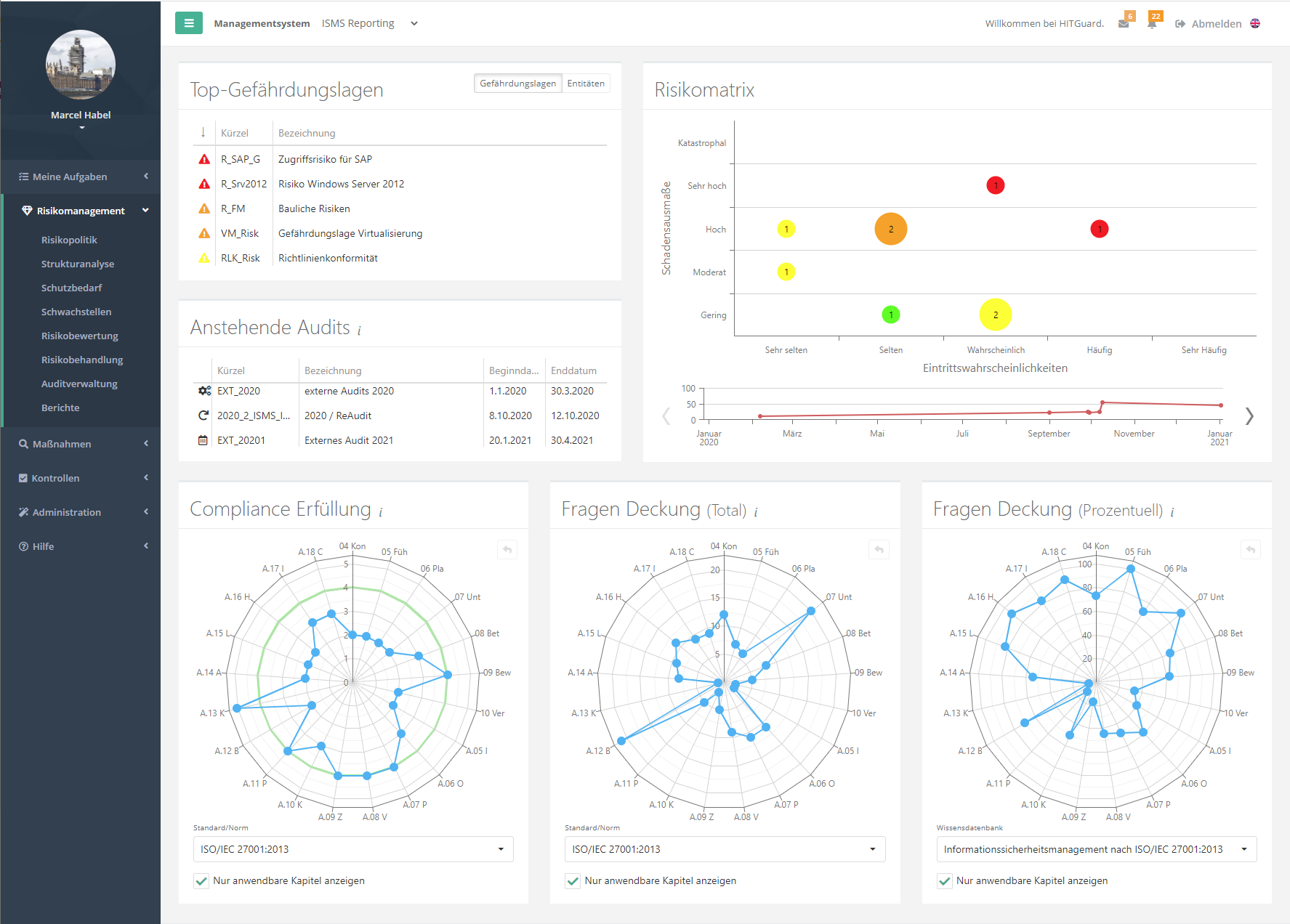This screenshot has height=924, width=1290.
Task: Toggle checkbox under Compliance Erfüllung chart
Action: [x=201, y=881]
